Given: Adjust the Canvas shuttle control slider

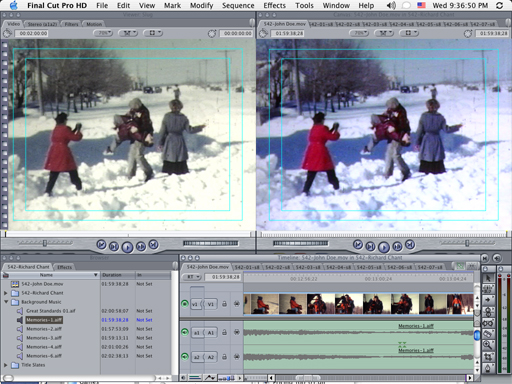Looking at the screenshot, I should point(467,243).
